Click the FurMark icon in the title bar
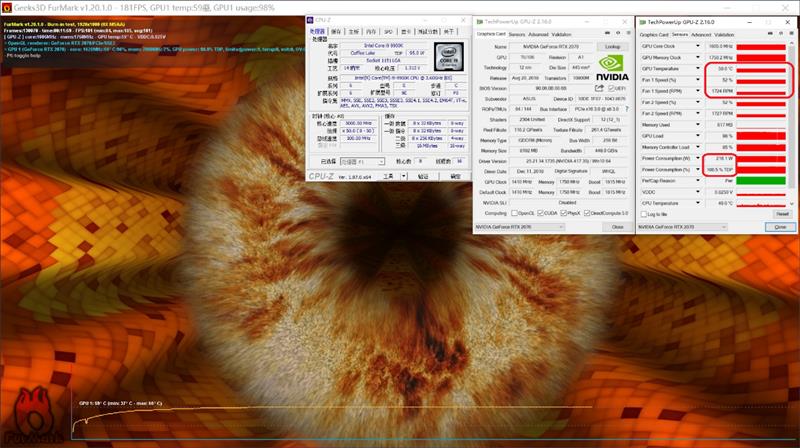Screen dimensions: 800x448 7,8
